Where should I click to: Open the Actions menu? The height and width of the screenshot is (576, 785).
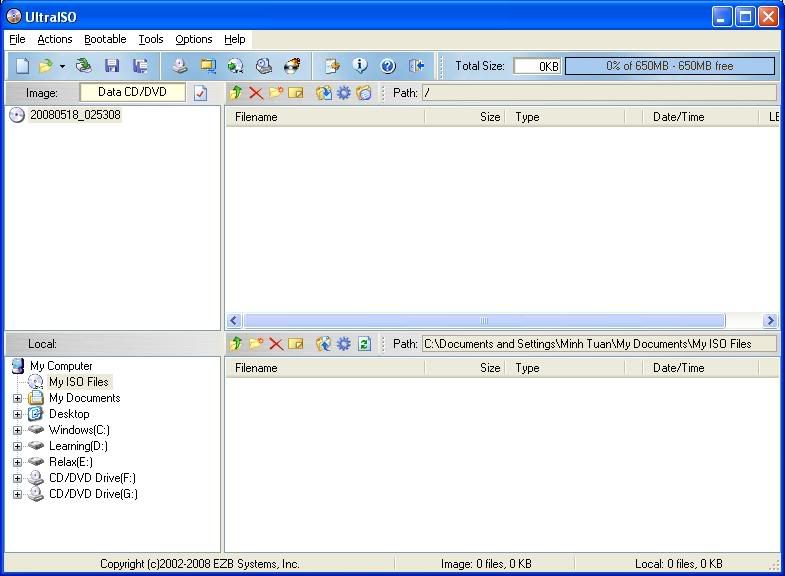[x=55, y=39]
